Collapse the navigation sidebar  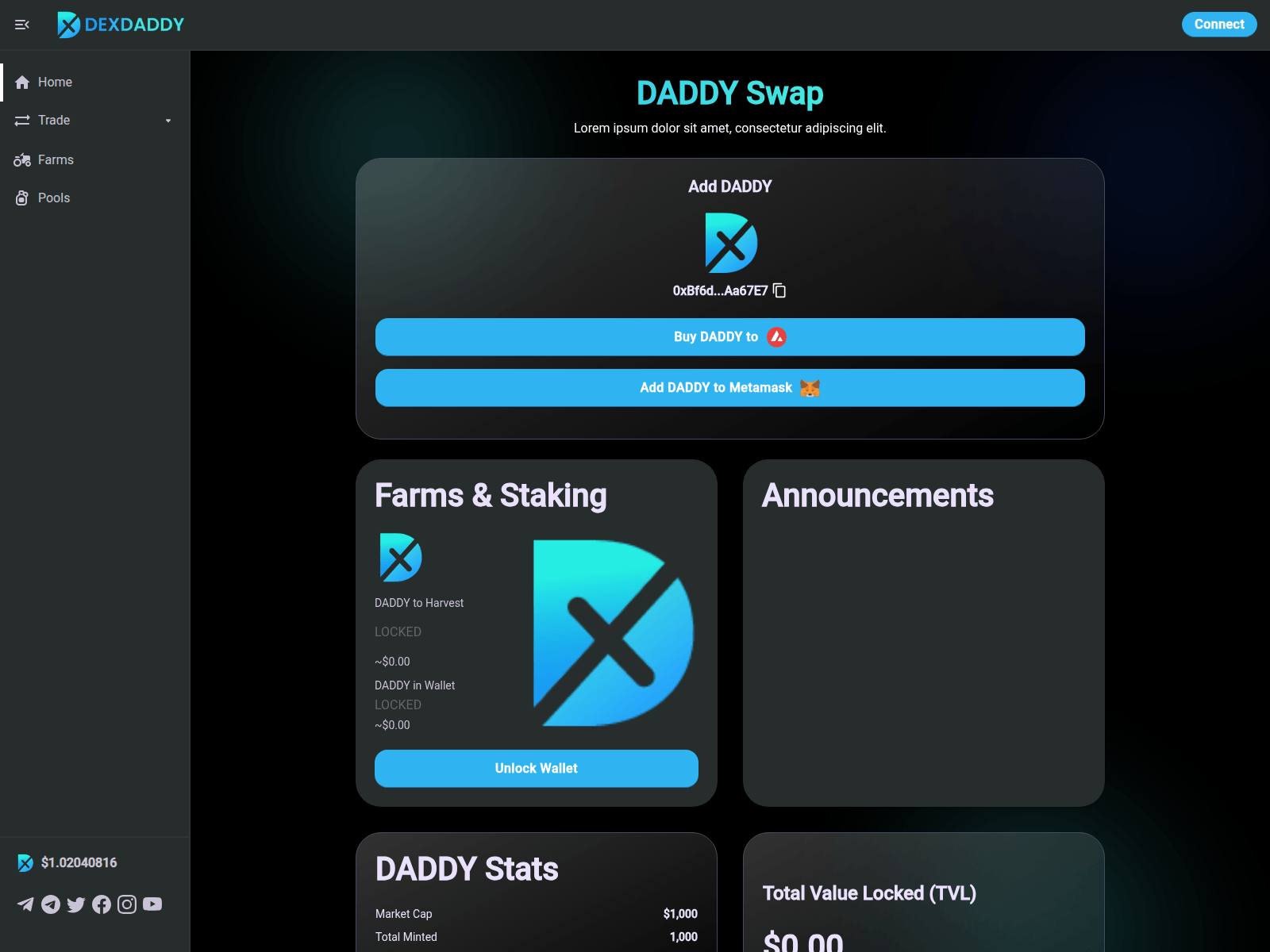point(21,25)
